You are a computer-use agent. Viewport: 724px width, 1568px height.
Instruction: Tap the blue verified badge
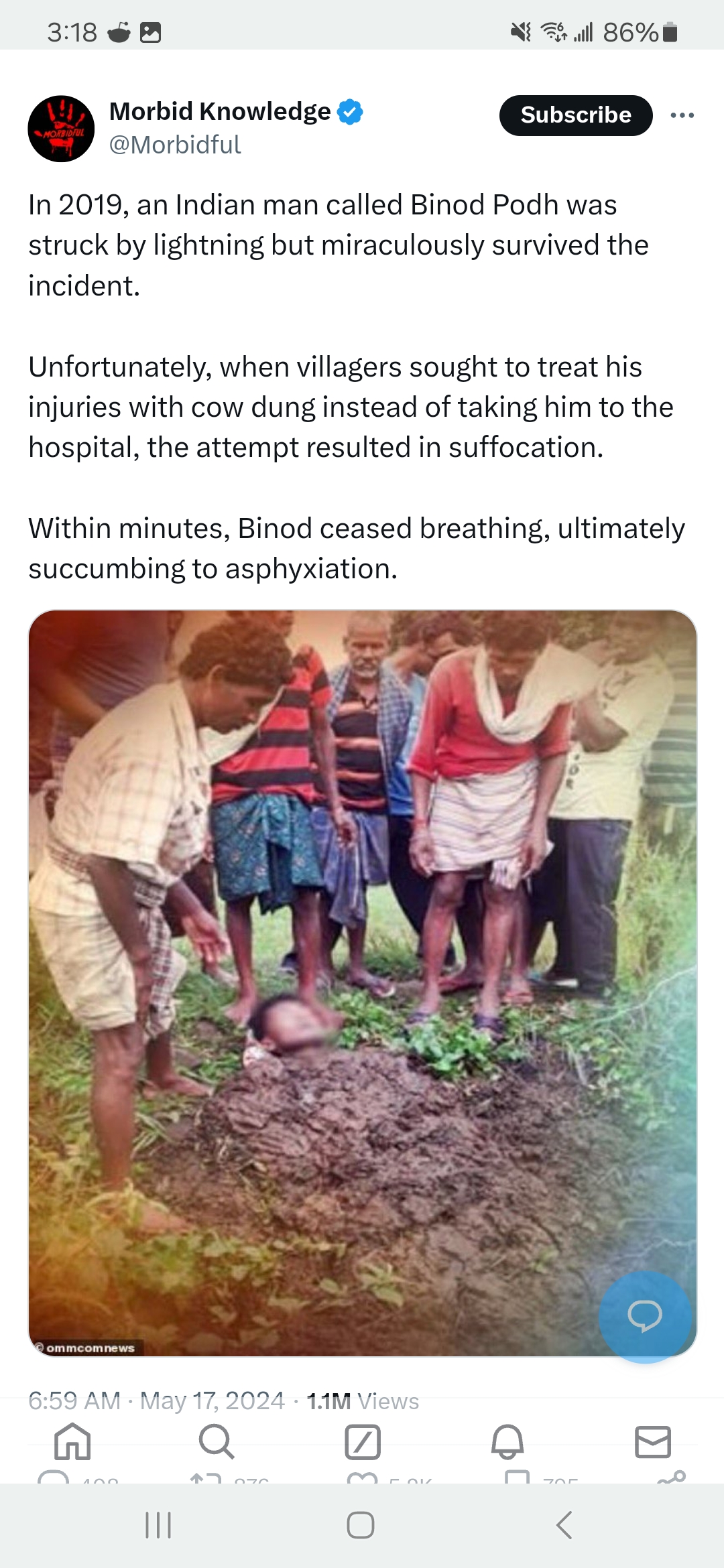click(x=350, y=112)
